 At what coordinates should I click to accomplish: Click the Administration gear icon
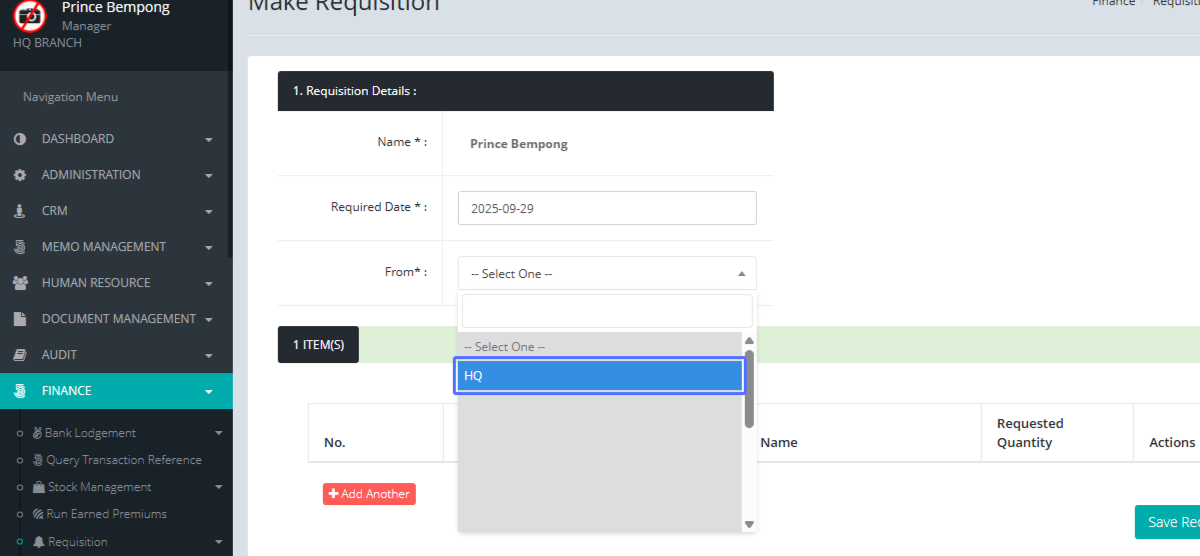pyautogui.click(x=20, y=175)
